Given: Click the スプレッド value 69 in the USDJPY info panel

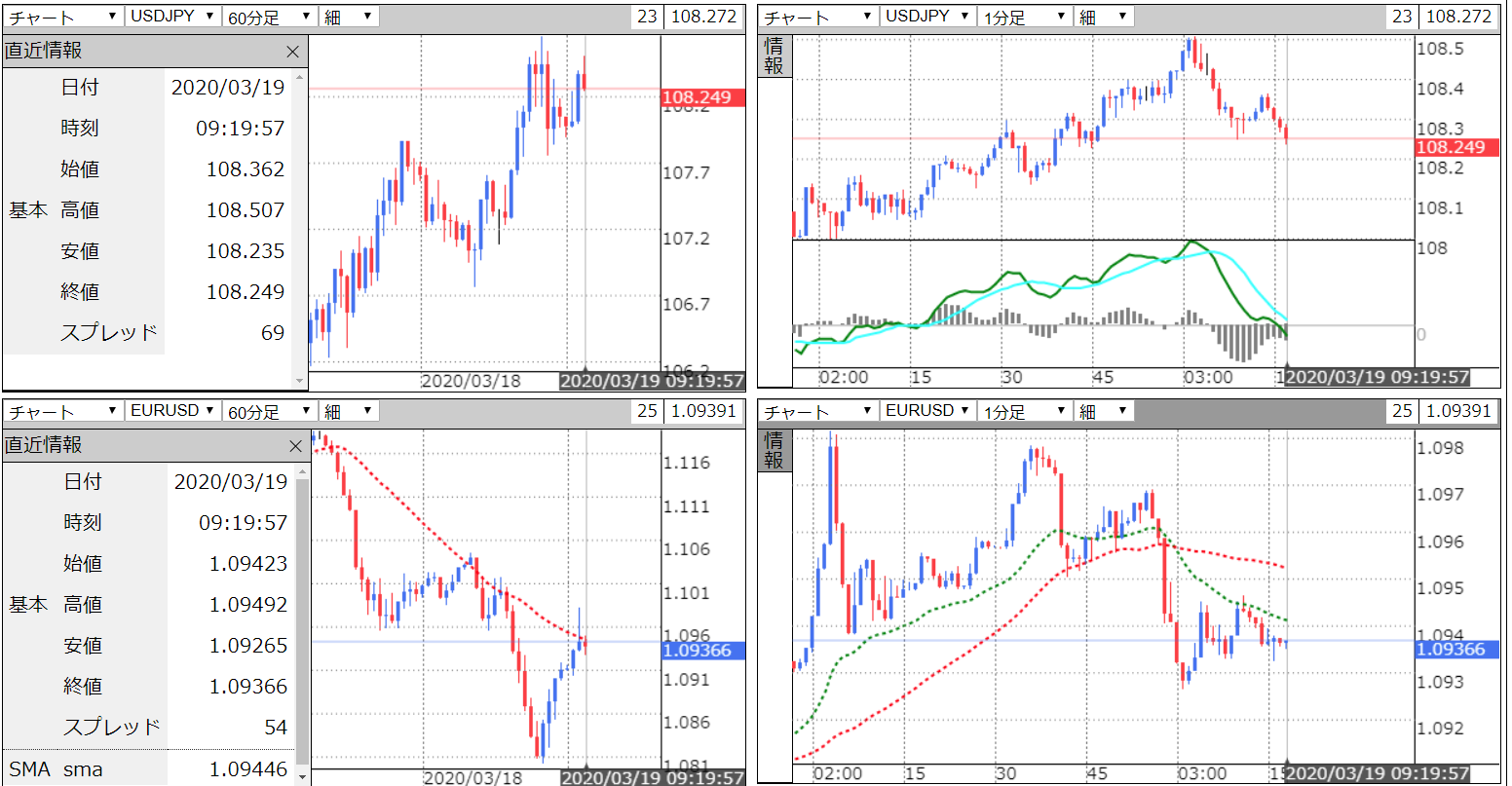Looking at the screenshot, I should click(273, 333).
